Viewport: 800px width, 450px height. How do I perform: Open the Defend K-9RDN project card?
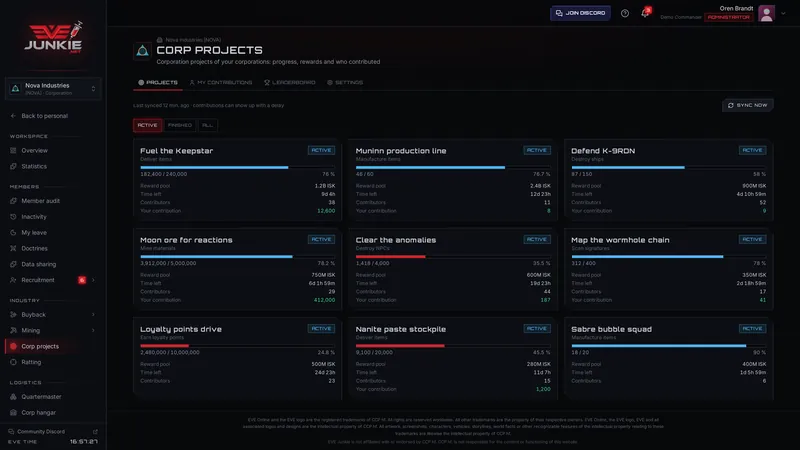click(668, 181)
